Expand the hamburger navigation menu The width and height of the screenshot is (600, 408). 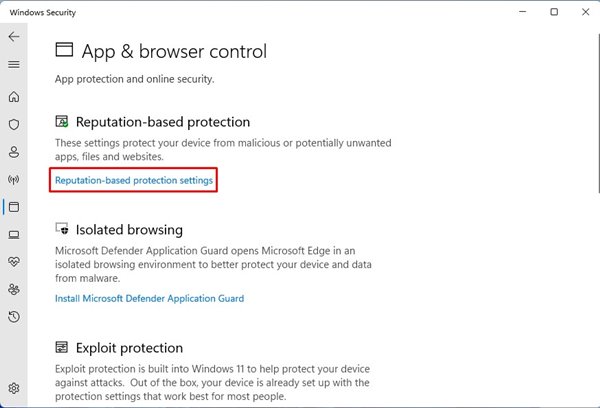(x=14, y=64)
